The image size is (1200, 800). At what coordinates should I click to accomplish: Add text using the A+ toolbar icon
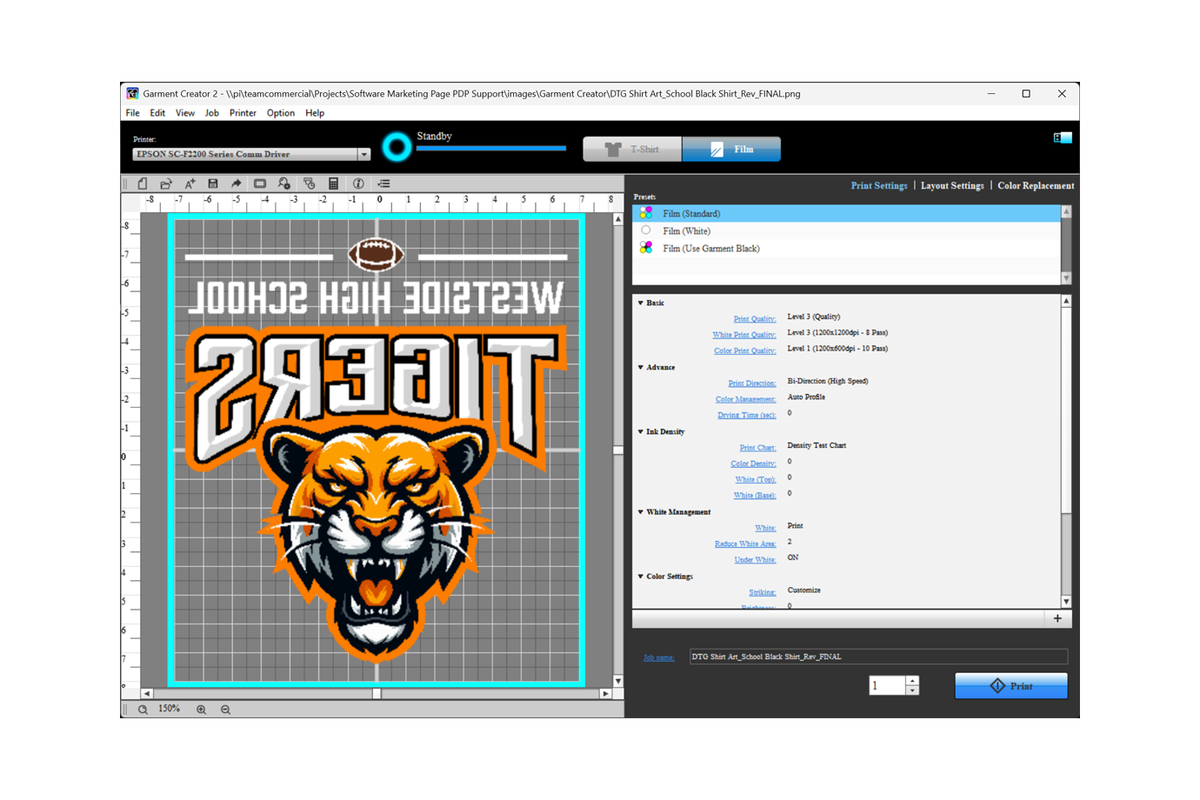click(x=190, y=184)
